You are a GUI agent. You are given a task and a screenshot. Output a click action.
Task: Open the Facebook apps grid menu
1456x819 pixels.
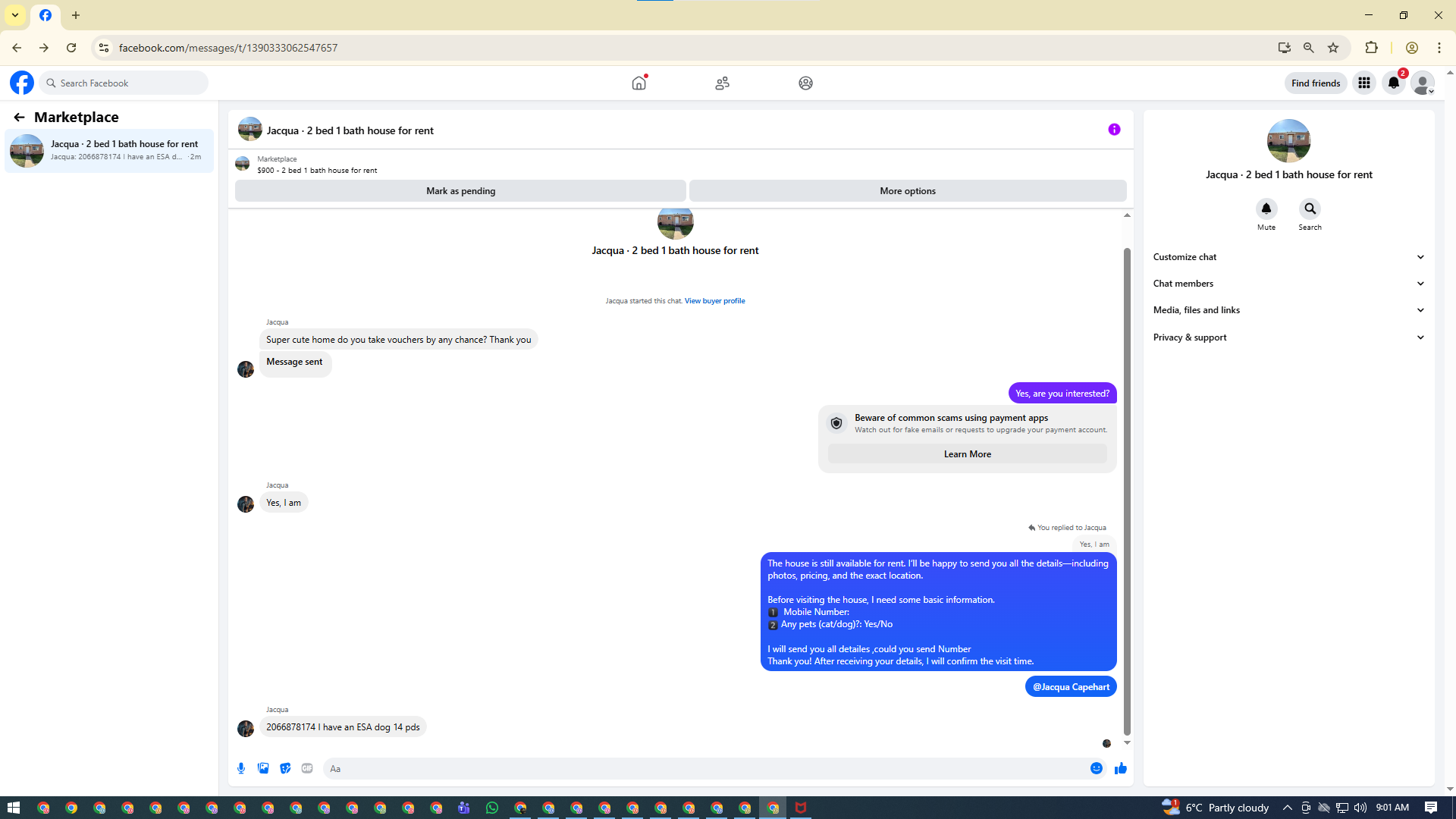[1364, 83]
